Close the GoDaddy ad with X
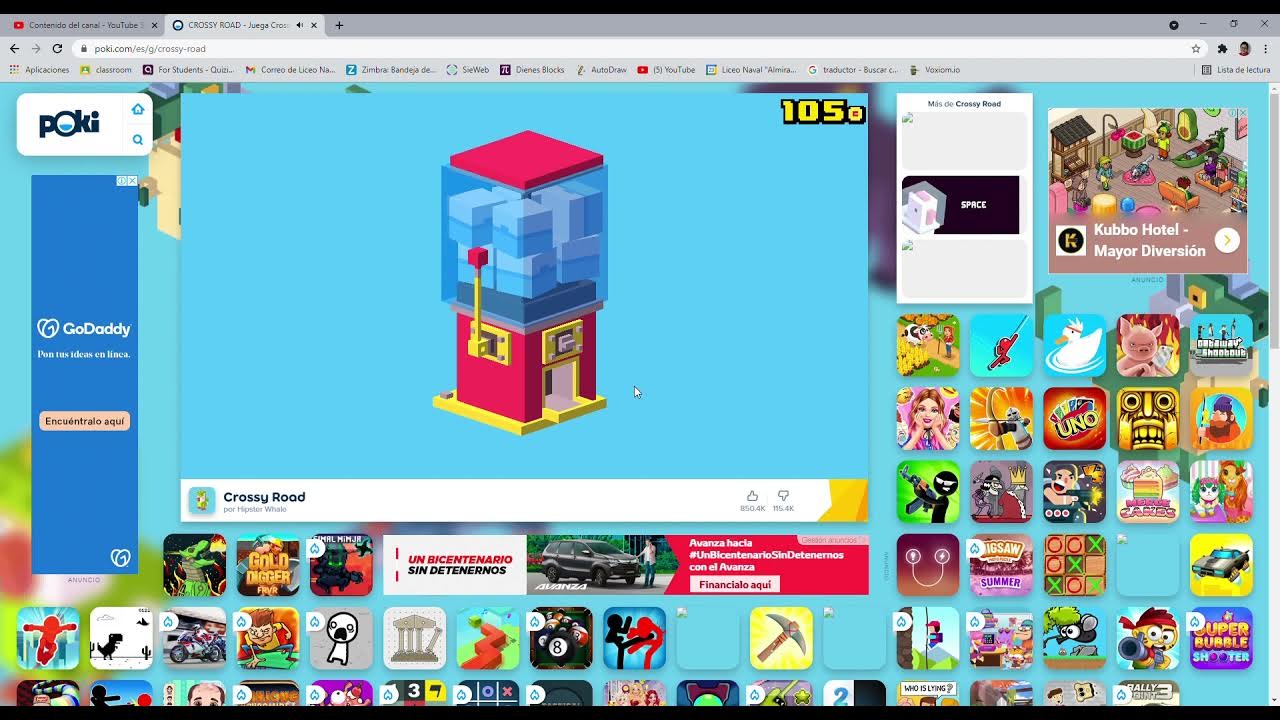The image size is (1280, 720). (132, 181)
